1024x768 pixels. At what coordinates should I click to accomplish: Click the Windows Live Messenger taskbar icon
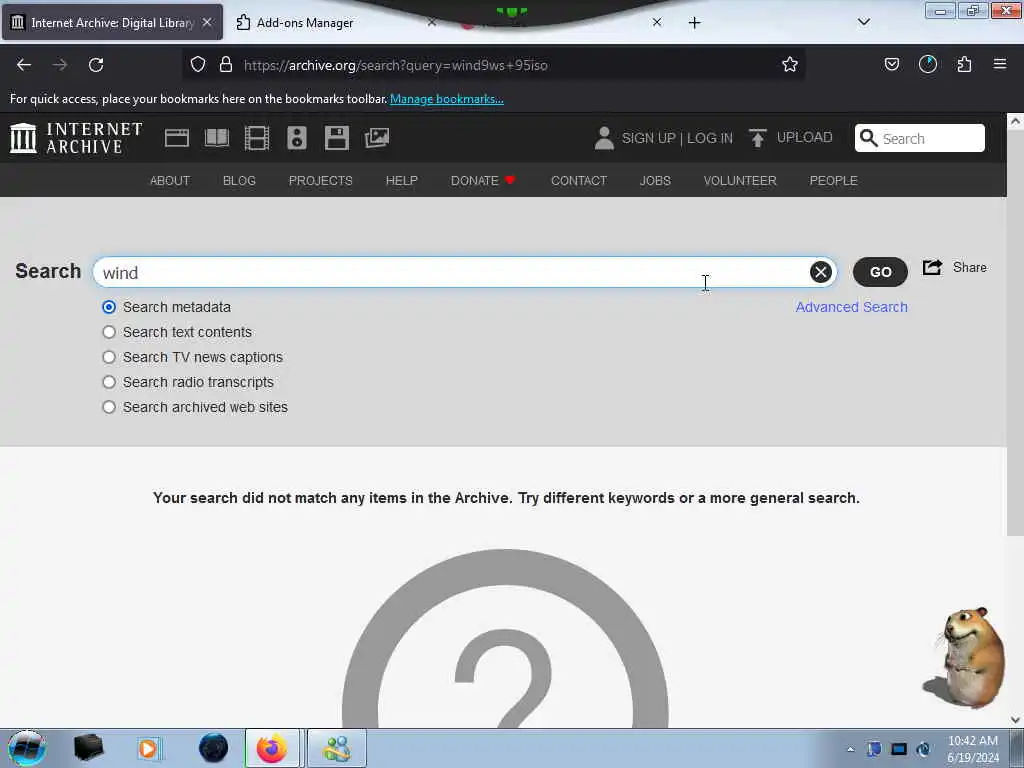click(x=337, y=748)
